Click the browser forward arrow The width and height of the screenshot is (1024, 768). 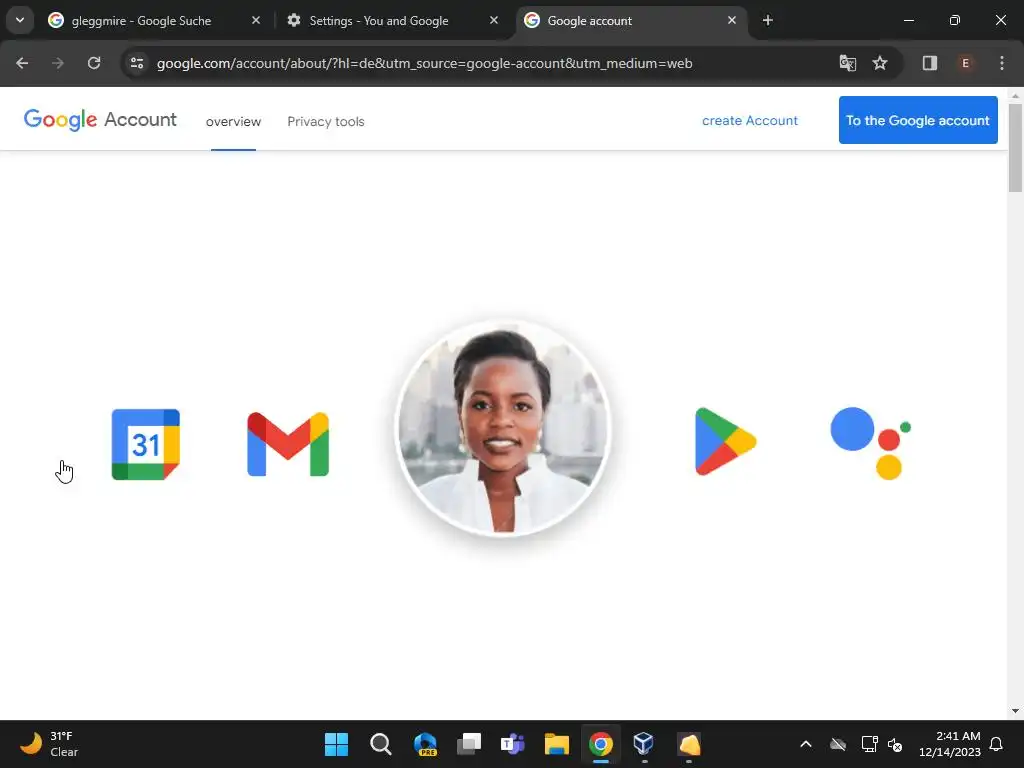[58, 63]
